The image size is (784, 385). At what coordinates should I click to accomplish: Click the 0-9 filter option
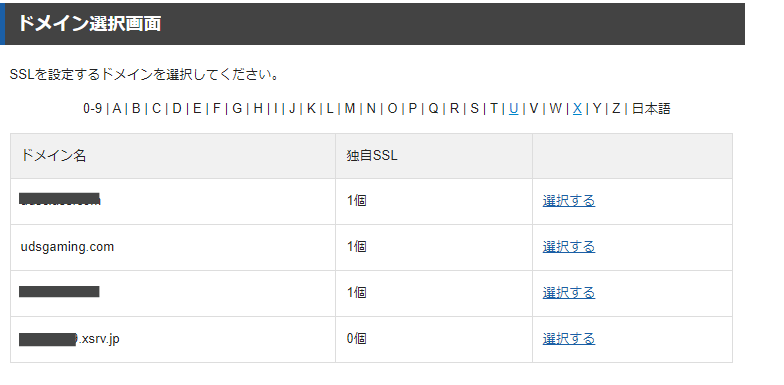tap(92, 108)
